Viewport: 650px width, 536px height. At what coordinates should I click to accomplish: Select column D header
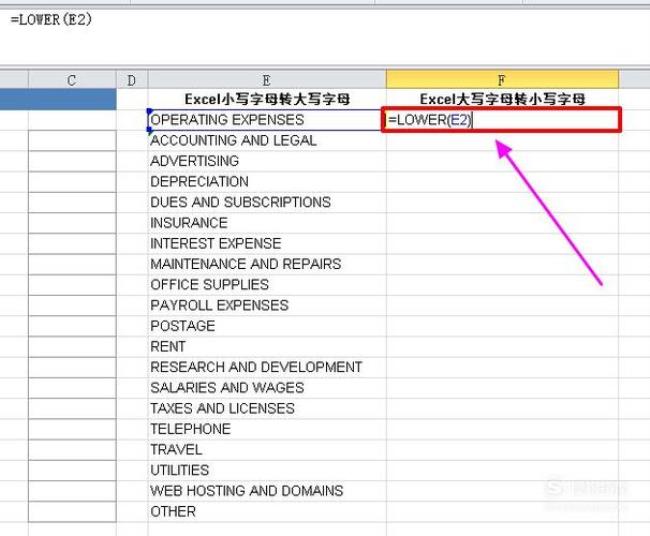click(x=132, y=80)
